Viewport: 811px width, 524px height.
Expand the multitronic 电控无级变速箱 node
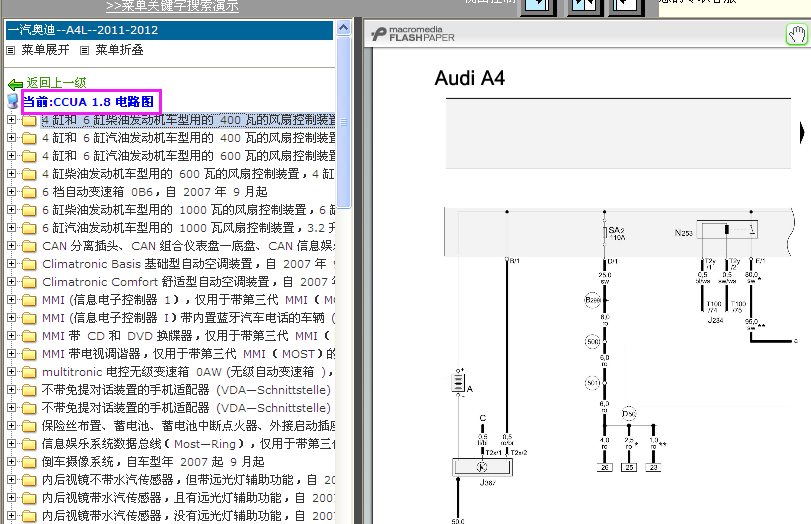tap(11, 371)
